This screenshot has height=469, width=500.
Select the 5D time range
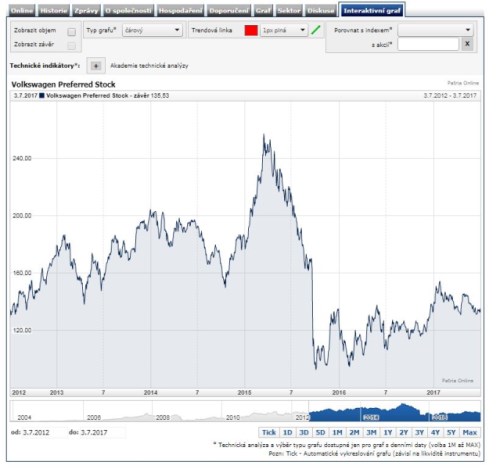320,432
